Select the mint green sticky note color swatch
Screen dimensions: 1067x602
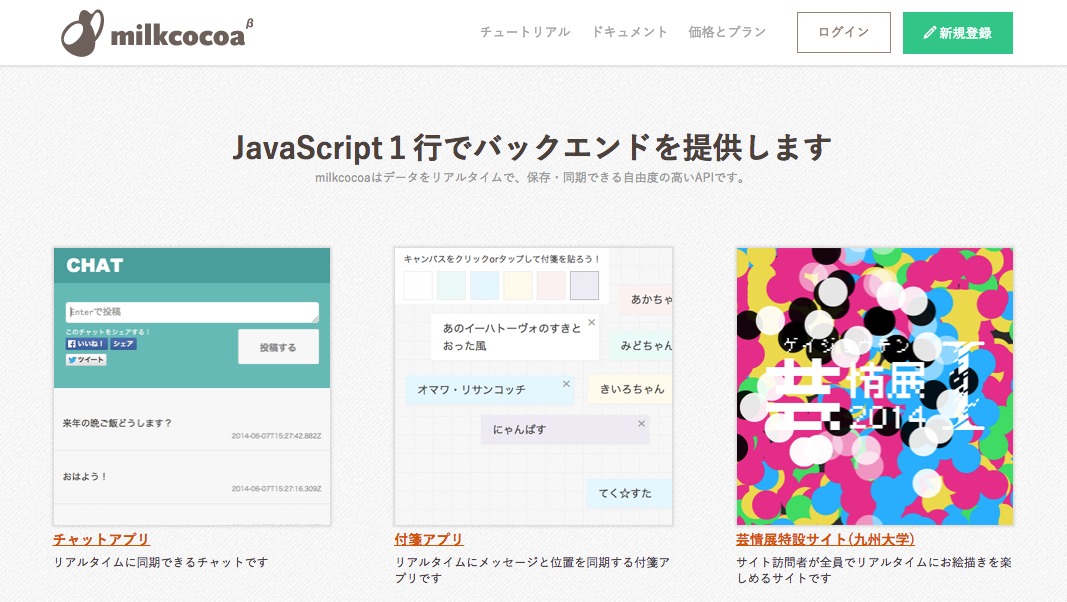(x=451, y=285)
